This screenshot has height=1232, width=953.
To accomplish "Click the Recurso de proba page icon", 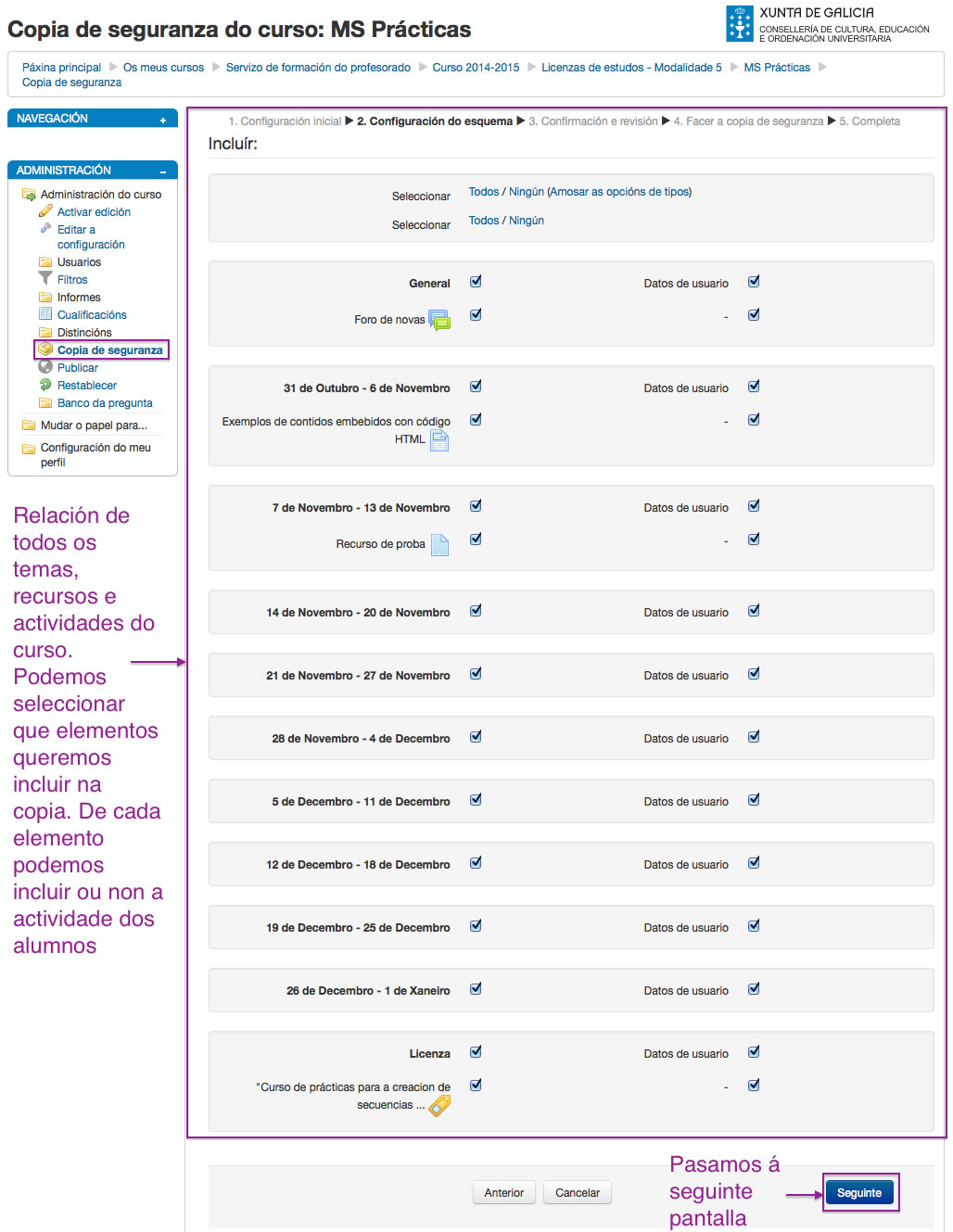I will point(440,544).
